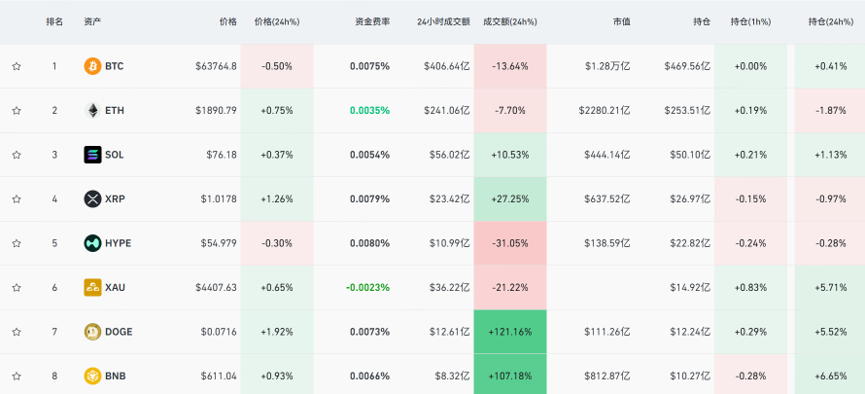Click DOGE volume change +121.16% cell
The width and height of the screenshot is (865, 394).
[x=510, y=332]
